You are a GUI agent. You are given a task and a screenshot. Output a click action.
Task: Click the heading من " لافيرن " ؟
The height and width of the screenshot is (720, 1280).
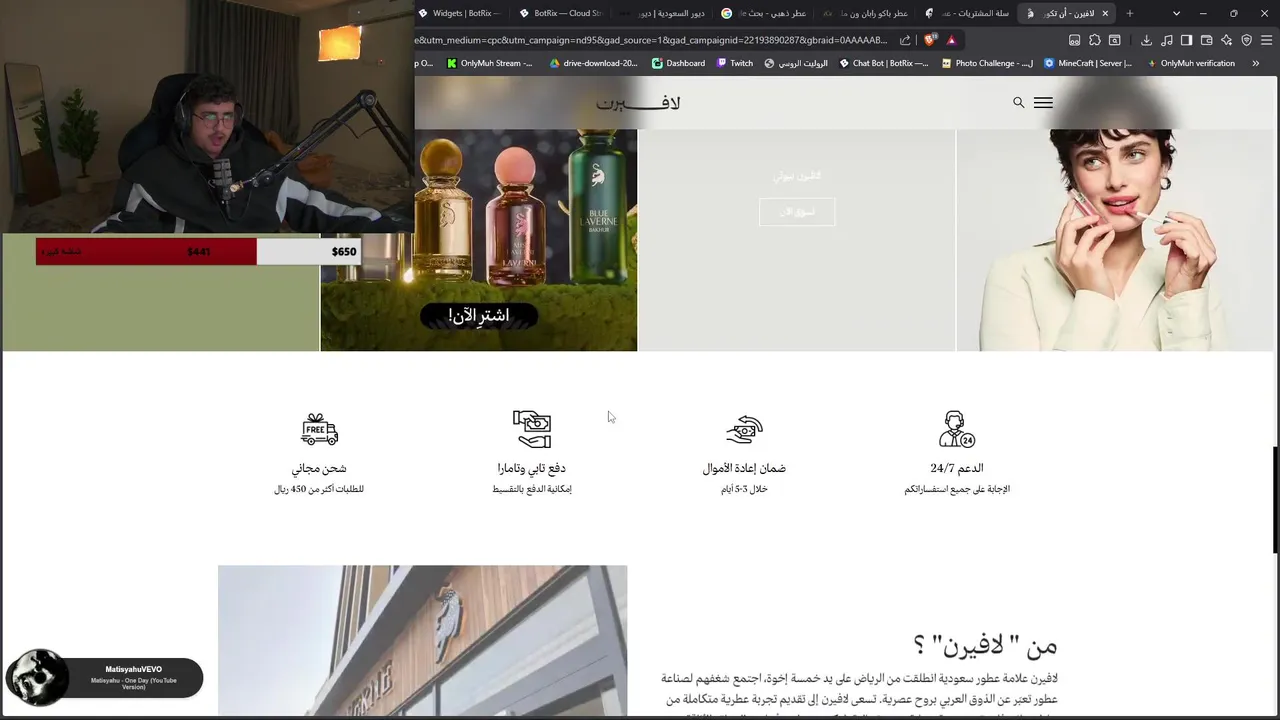click(x=985, y=646)
